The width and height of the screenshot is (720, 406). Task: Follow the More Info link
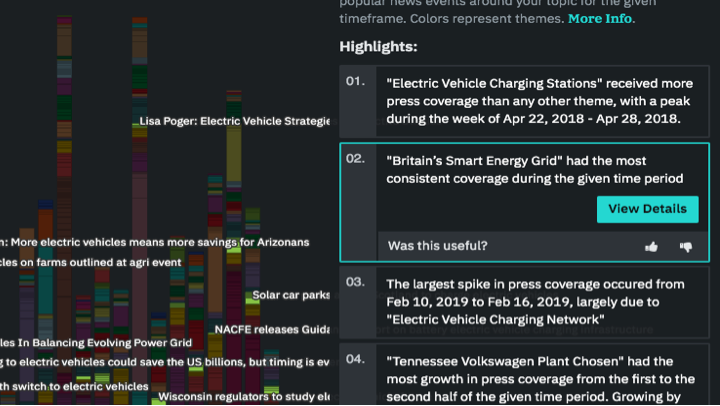tap(600, 19)
